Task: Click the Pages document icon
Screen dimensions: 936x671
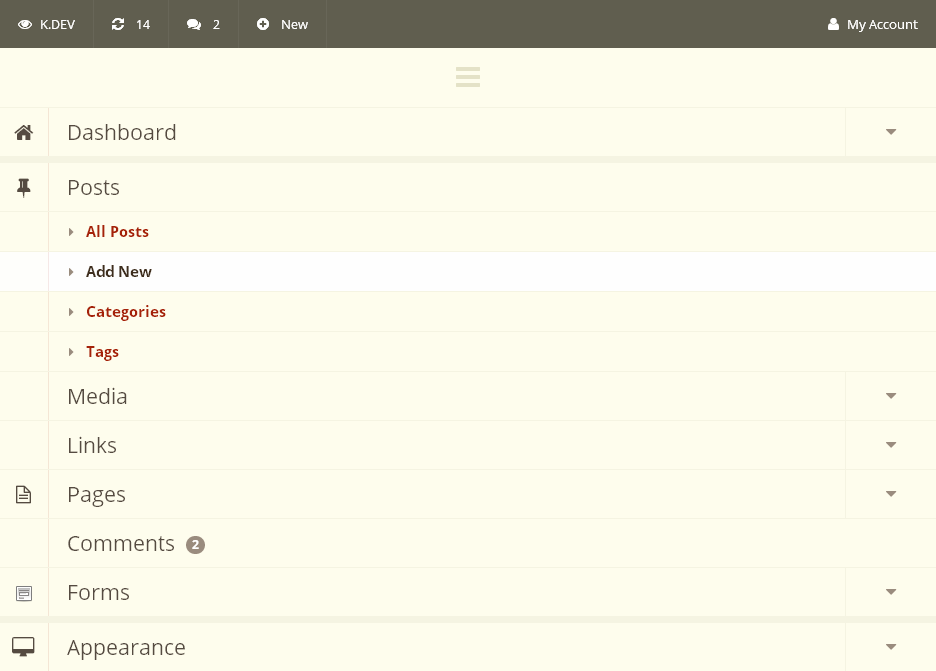Action: coord(23,494)
